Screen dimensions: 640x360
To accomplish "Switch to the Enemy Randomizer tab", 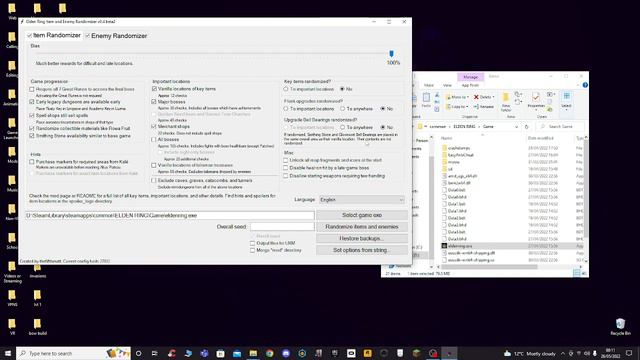I will click(x=116, y=36).
